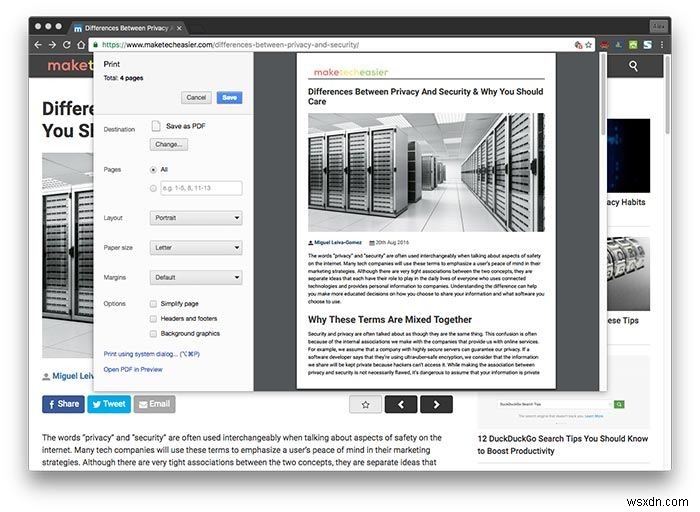Tweet the article
The width and height of the screenshot is (700, 512).
pos(109,404)
